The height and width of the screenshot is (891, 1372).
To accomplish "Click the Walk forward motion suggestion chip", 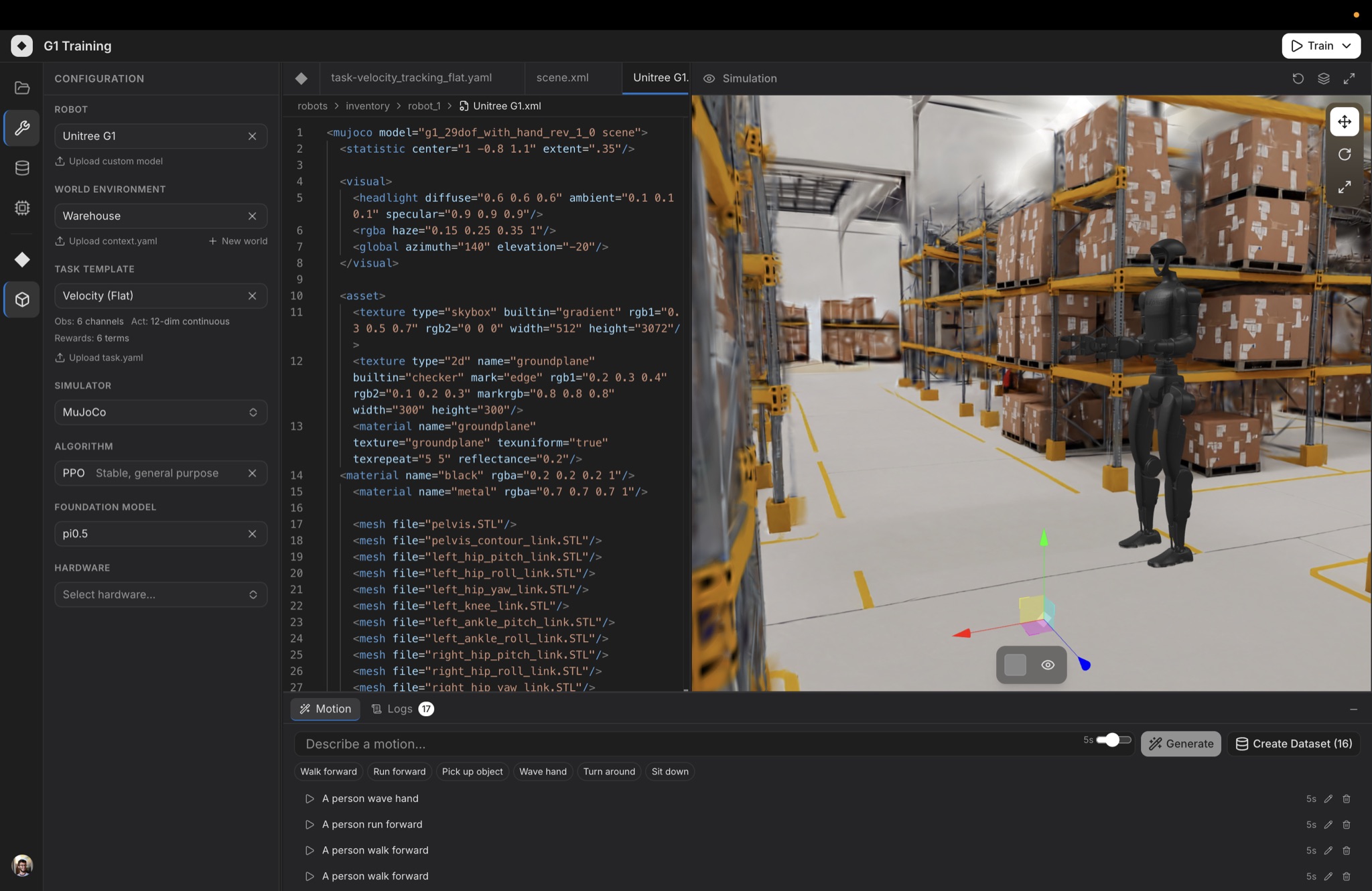I will 328,771.
